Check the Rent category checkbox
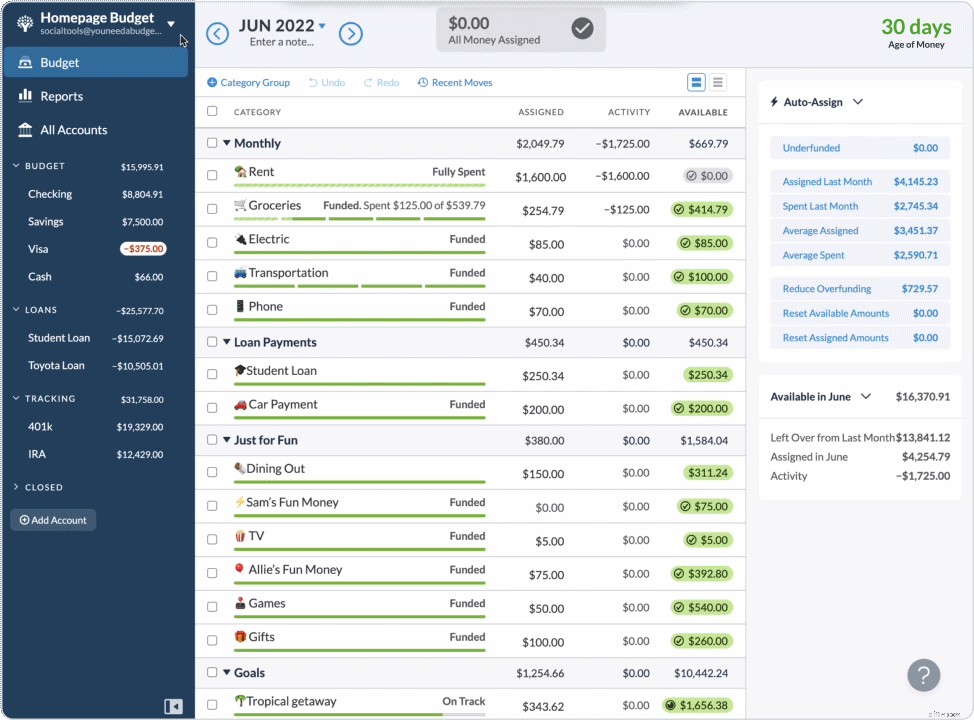This screenshot has width=974, height=720. point(212,175)
